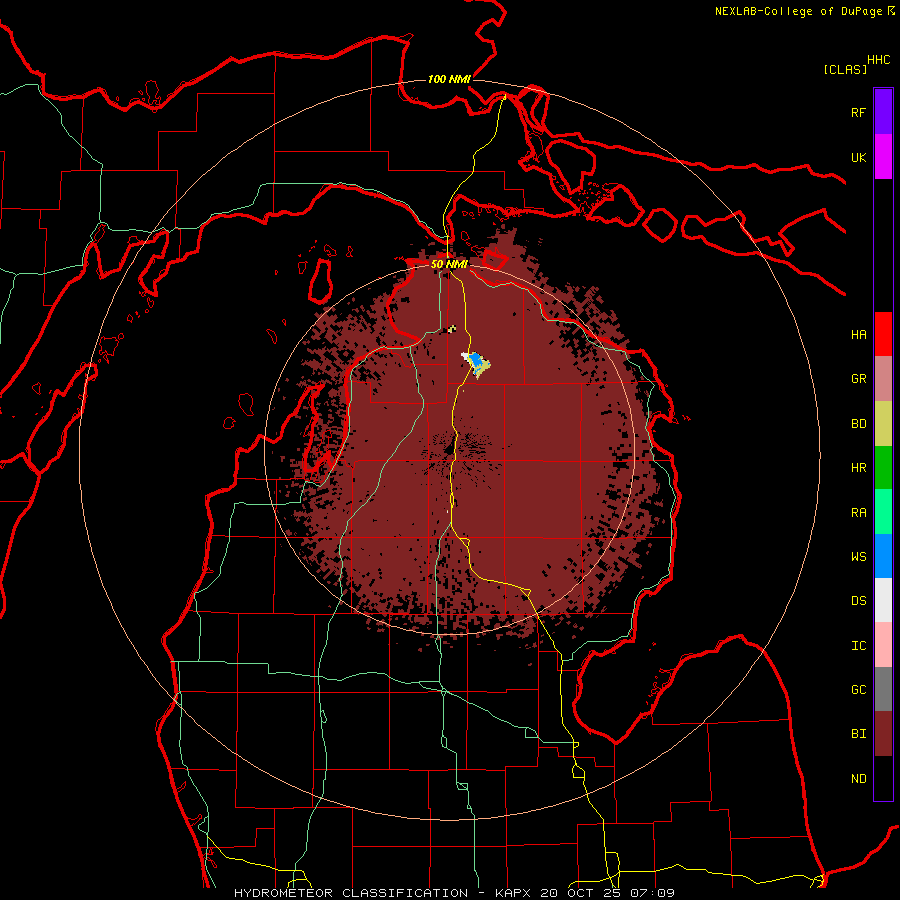Click the radar site center of starburst pattern
This screenshot has width=900, height=900.
pos(451,449)
